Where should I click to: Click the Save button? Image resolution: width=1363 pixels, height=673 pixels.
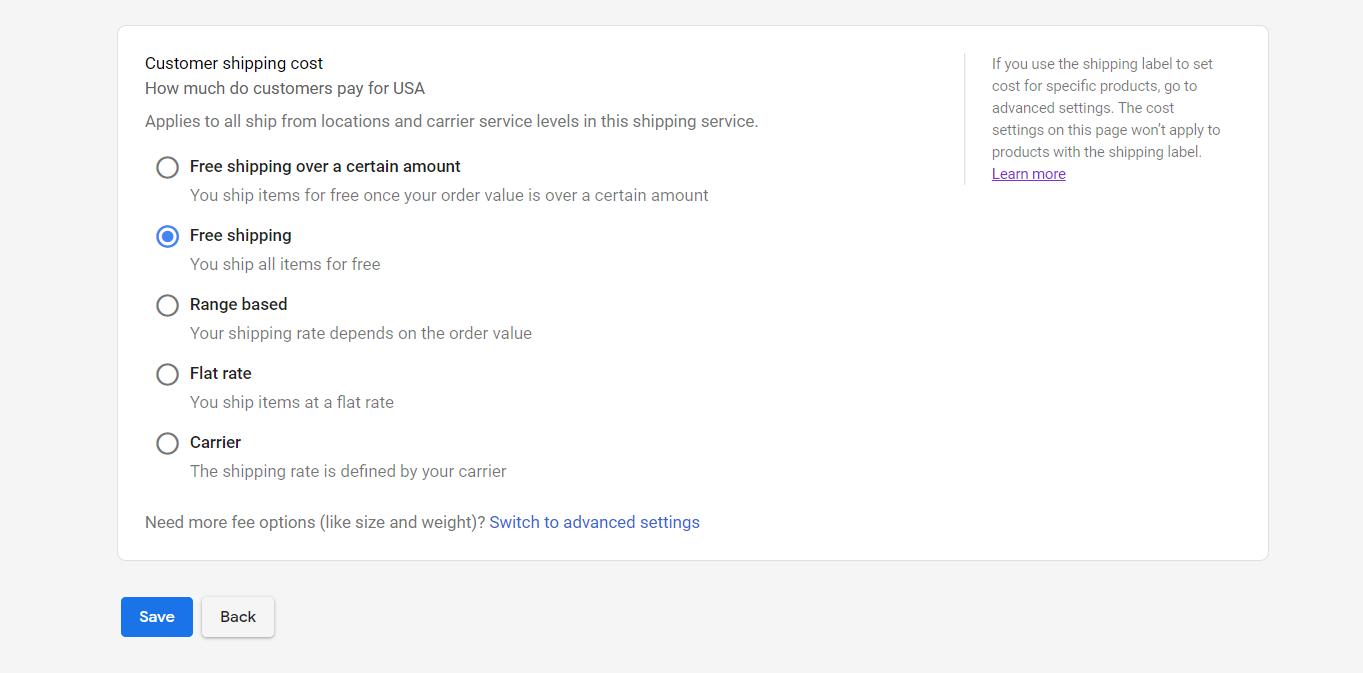(x=157, y=617)
